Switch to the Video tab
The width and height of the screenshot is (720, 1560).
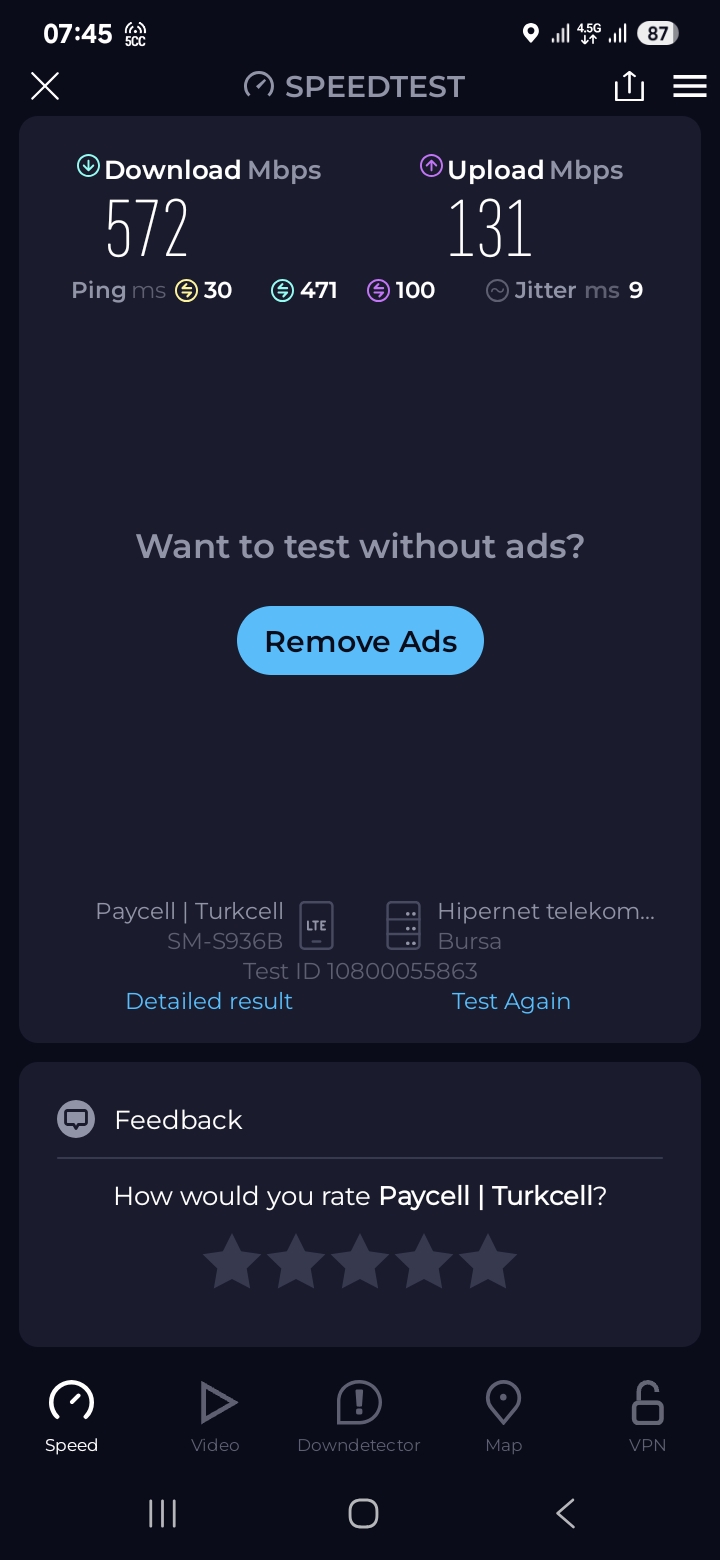[215, 1416]
